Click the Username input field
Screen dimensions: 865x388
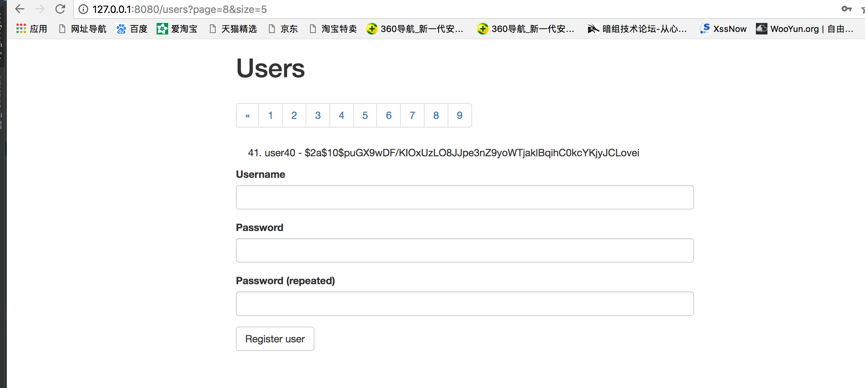click(x=464, y=198)
